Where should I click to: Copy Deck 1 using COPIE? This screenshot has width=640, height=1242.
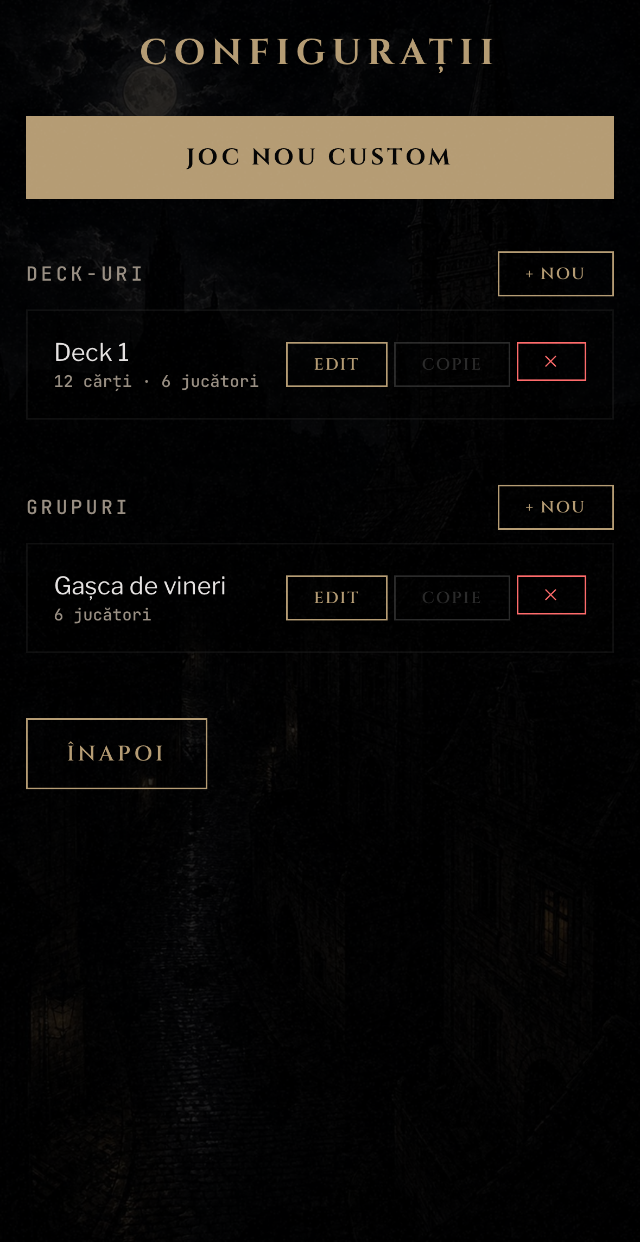coord(452,364)
